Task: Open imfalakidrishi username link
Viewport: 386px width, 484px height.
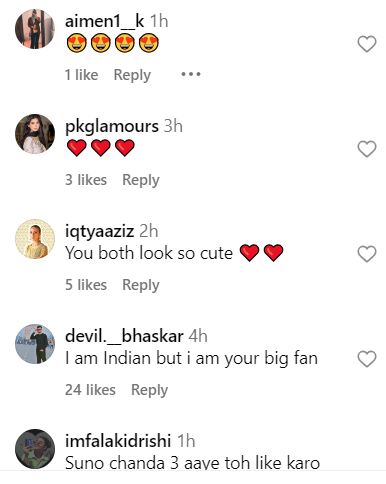Action: point(118,441)
